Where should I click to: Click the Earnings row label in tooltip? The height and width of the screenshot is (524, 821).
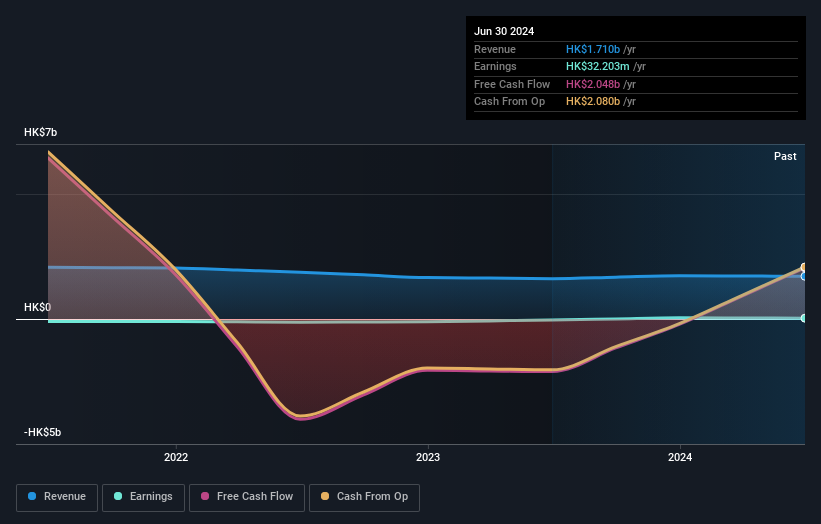pos(495,66)
